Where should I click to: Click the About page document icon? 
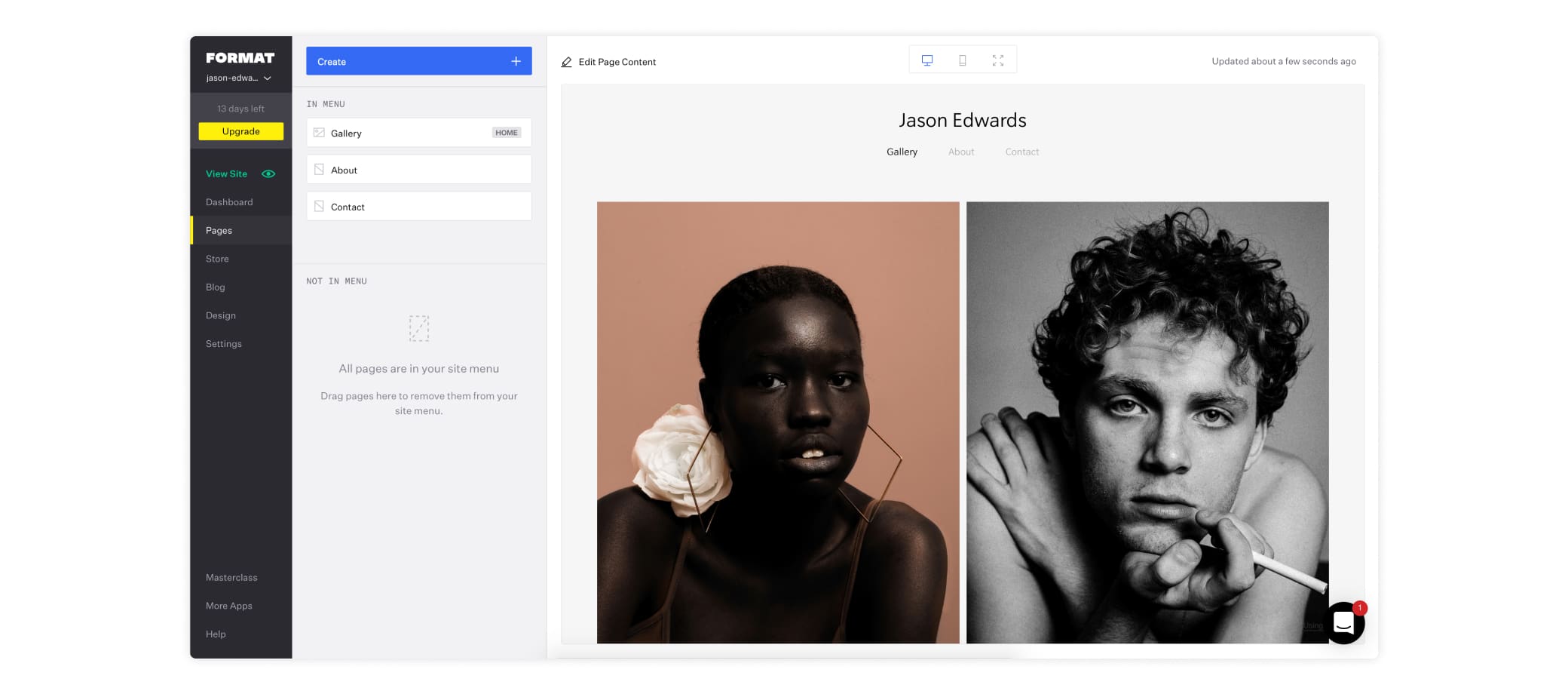319,169
